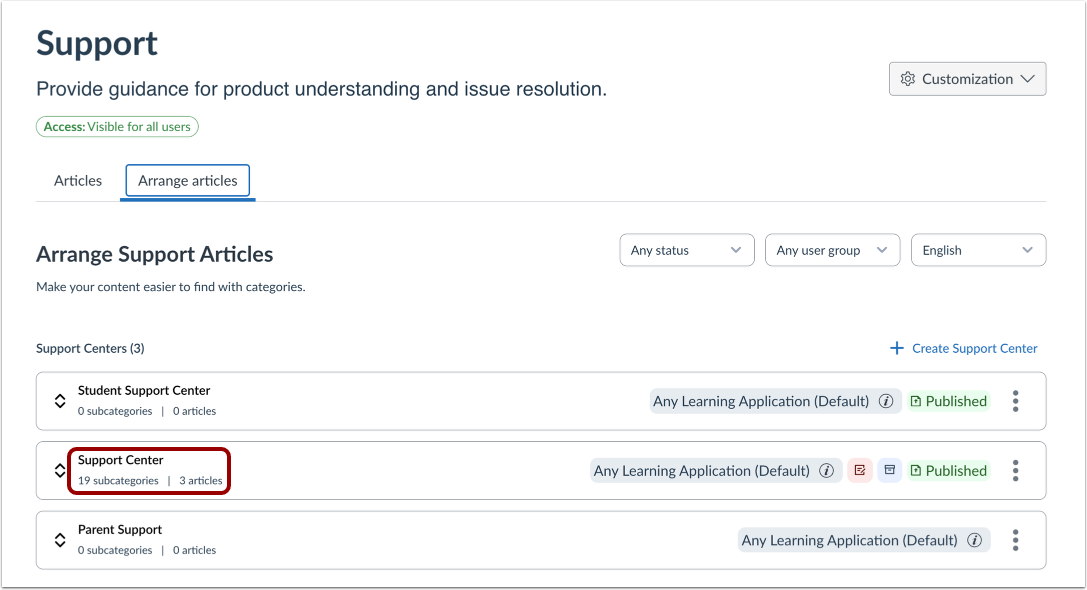Screen dimensions: 1087x590
Task: Switch to the Articles tab
Action: click(x=78, y=181)
